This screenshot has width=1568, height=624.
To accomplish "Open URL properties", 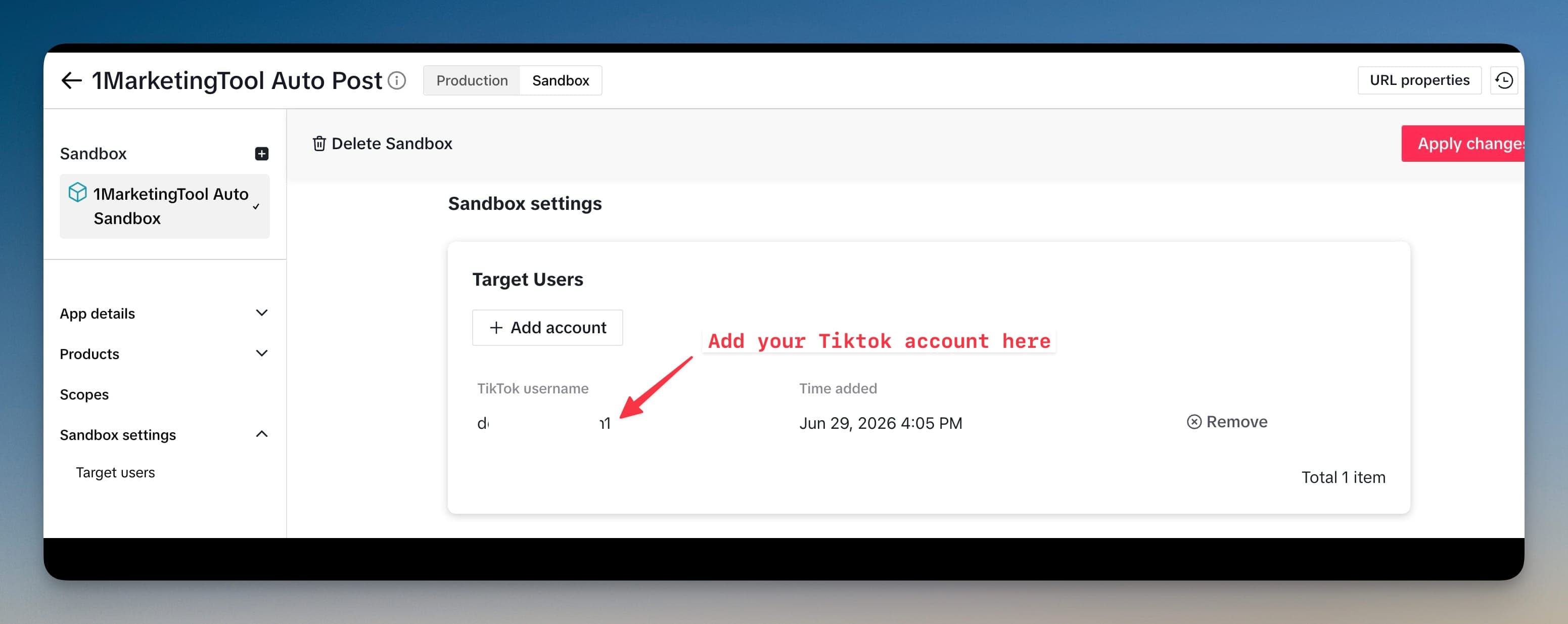I will coord(1419,80).
